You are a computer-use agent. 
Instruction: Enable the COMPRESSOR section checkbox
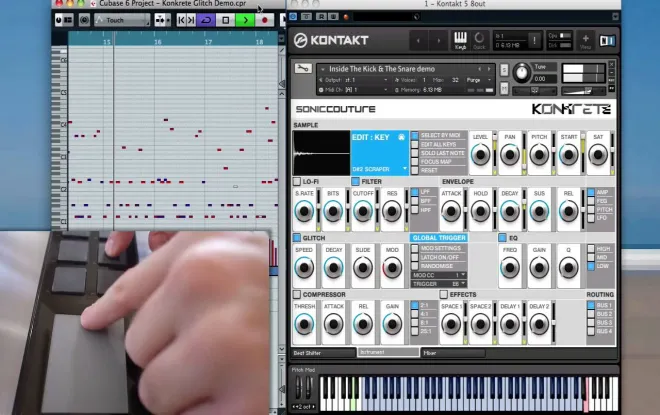(x=297, y=294)
